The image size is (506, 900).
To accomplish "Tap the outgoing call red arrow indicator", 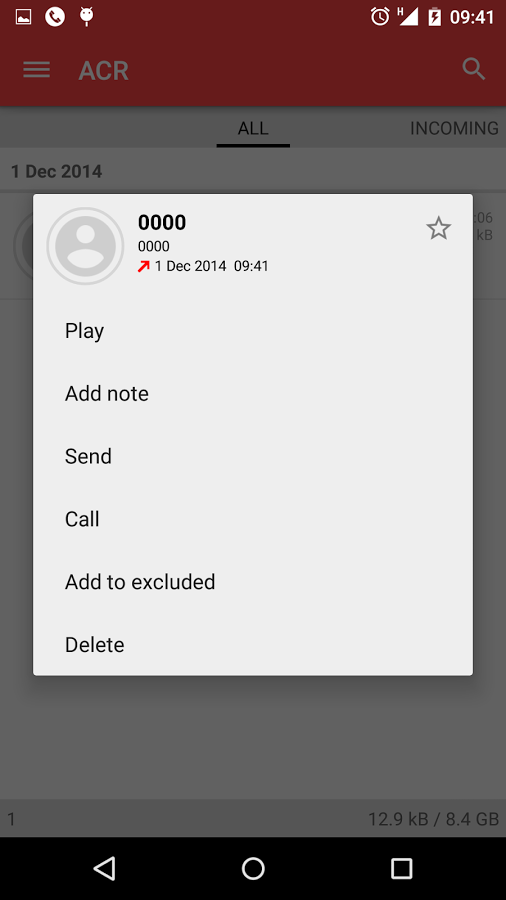I will (143, 266).
